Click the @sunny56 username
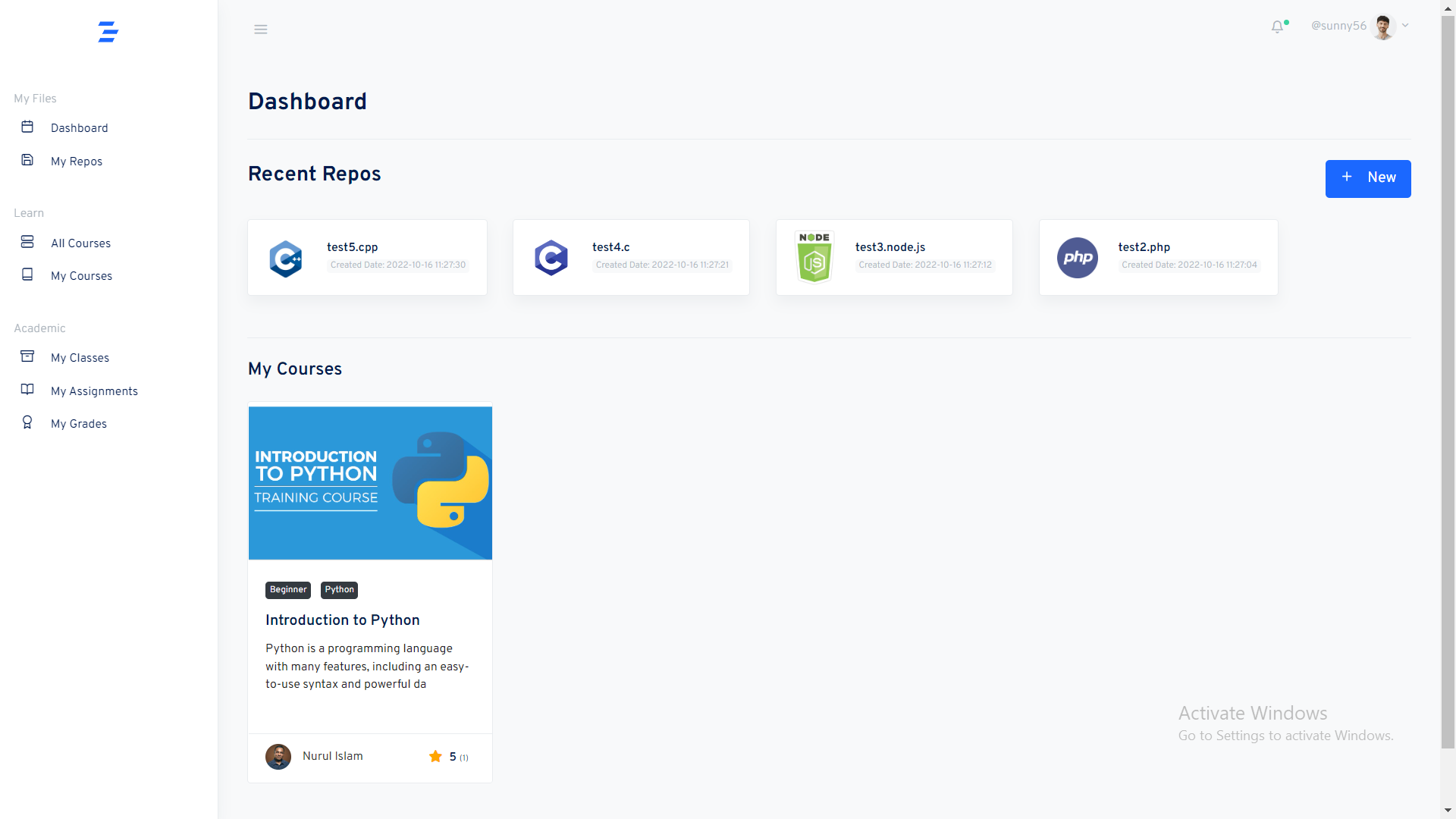Screen dimensions: 1456x819 [x=1338, y=26]
